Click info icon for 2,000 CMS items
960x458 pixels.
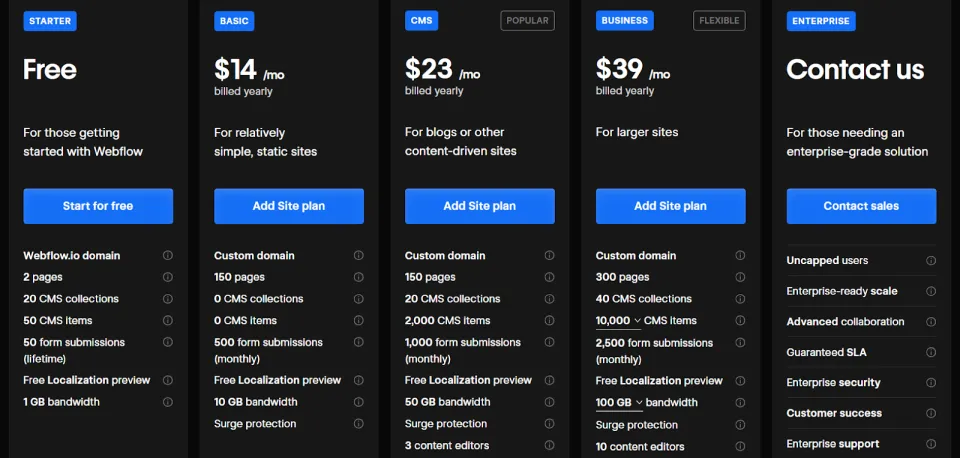coord(550,320)
